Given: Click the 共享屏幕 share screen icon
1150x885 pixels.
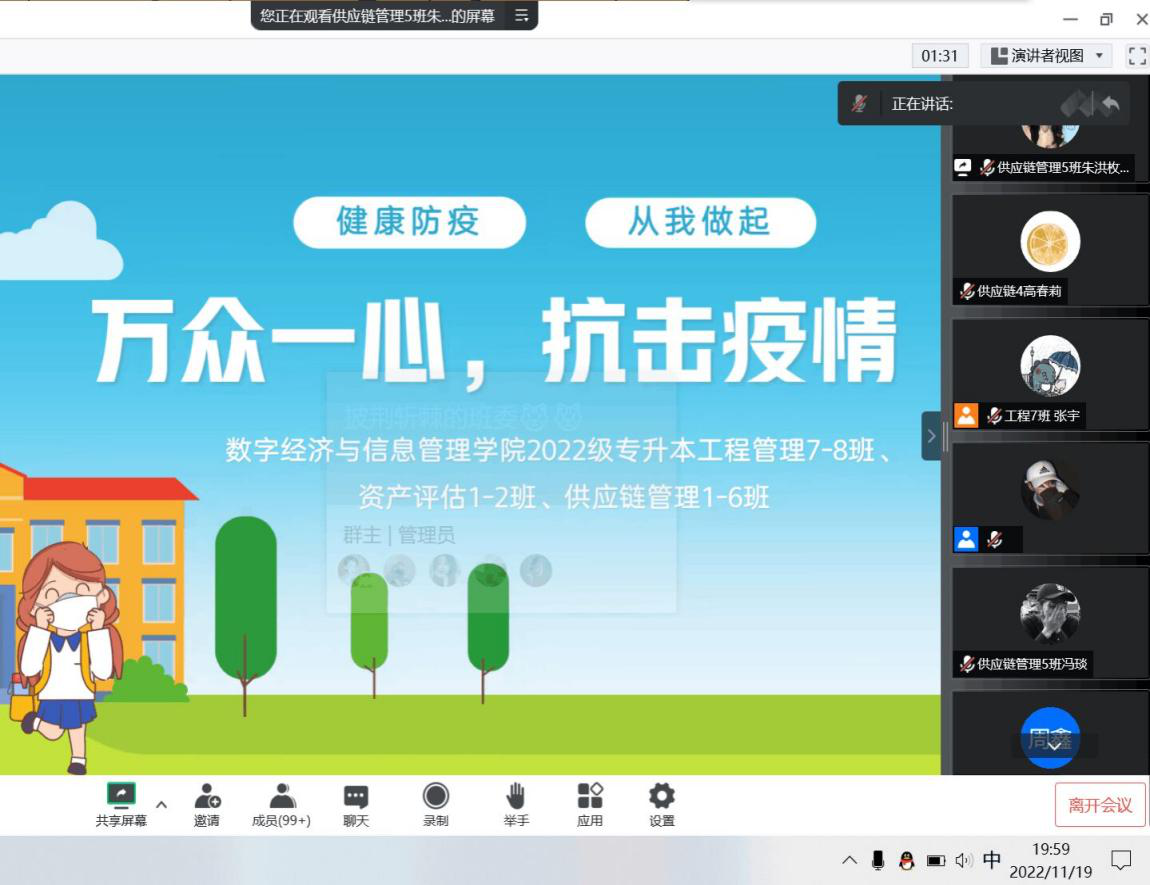Looking at the screenshot, I should pyautogui.click(x=121, y=796).
